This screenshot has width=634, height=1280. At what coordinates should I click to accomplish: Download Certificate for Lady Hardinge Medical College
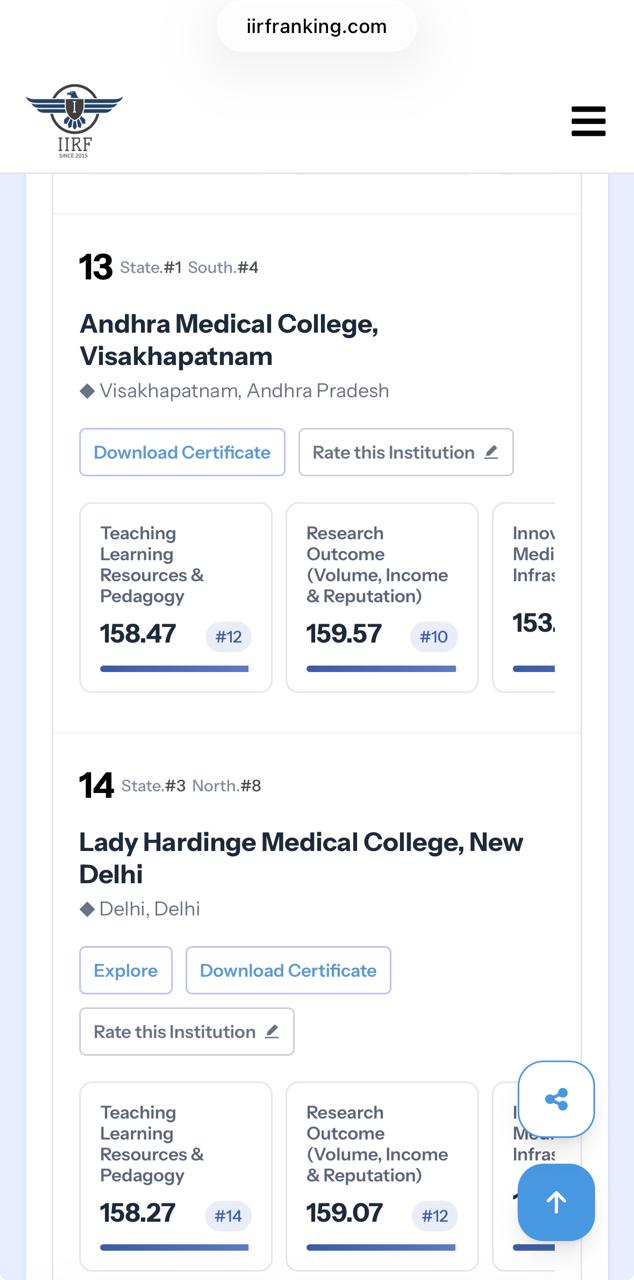pyautogui.click(x=288, y=970)
